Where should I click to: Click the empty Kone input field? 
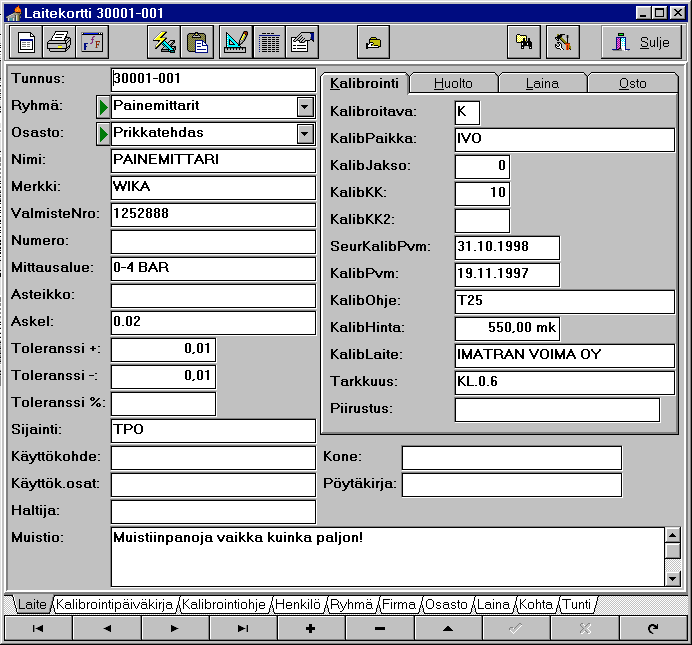coord(512,458)
